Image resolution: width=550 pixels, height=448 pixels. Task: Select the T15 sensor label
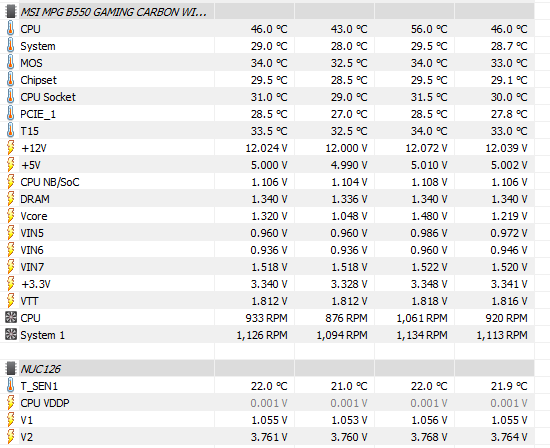coord(29,131)
